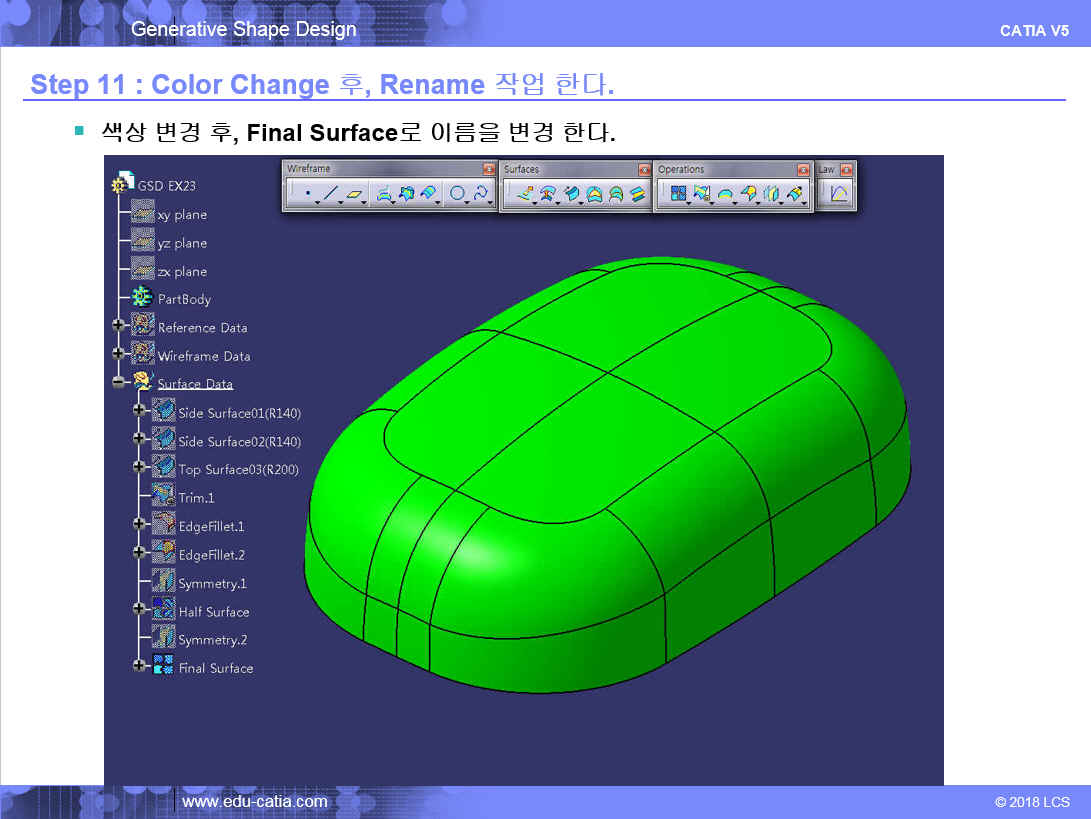Pick the Plane tool in Wireframe toolbar
The height and width of the screenshot is (819, 1091).
(x=356, y=194)
